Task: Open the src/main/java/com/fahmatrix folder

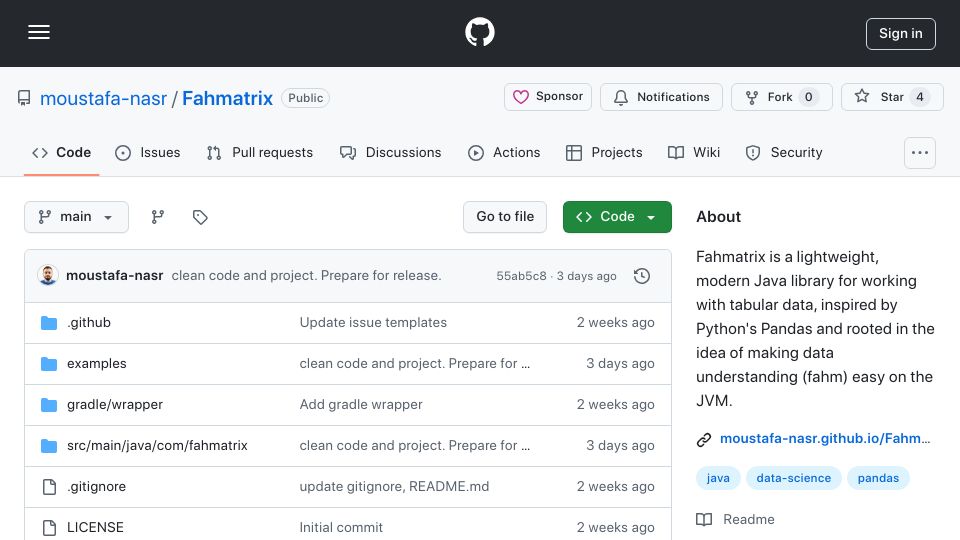Action: pos(157,446)
